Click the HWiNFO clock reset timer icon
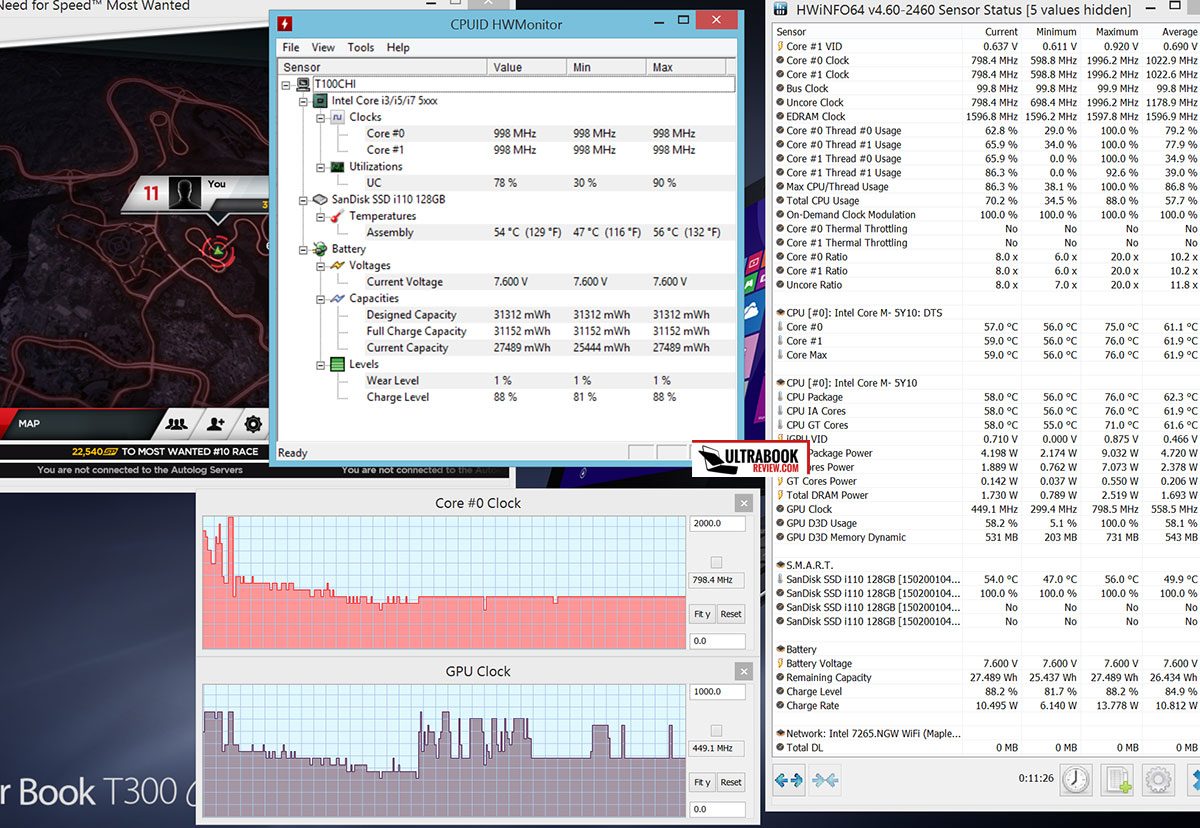The image size is (1200, 828). (x=1076, y=779)
